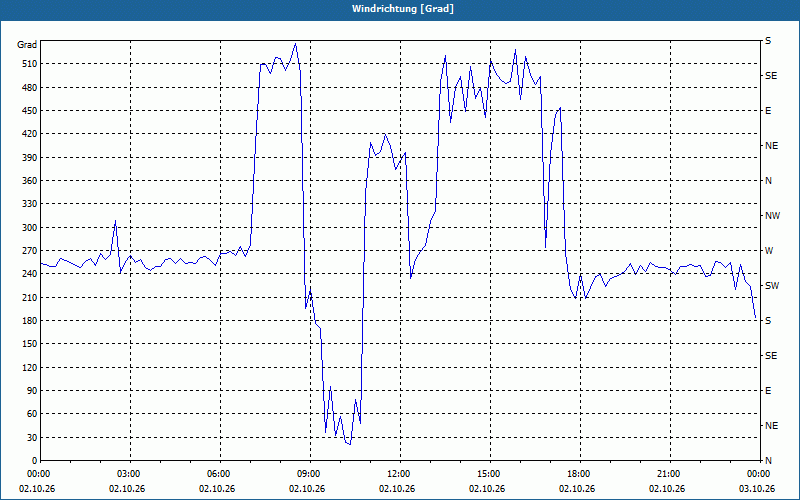Screen dimensions: 800x500
Task: Select the y-axis value "270"
Action: point(30,251)
